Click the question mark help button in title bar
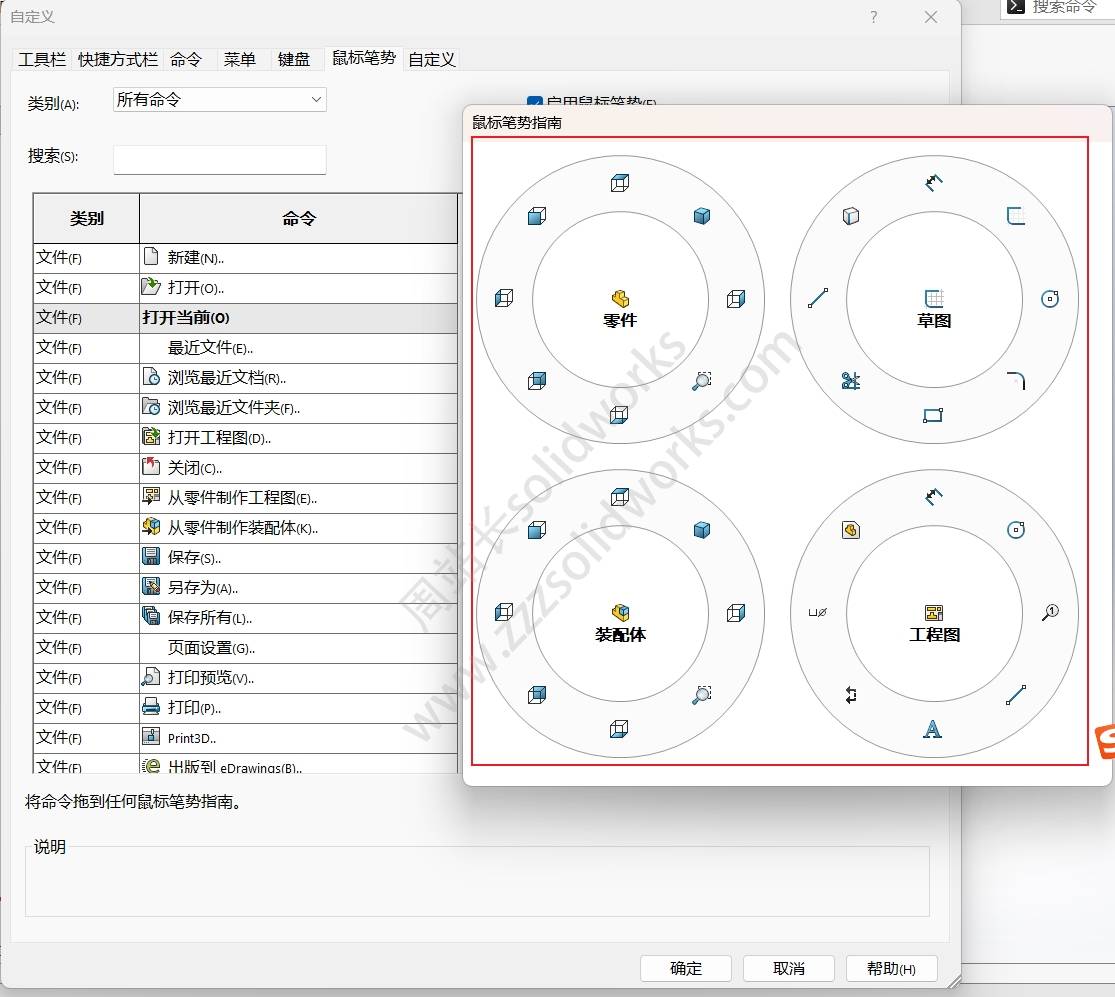The height and width of the screenshot is (997, 1115). click(874, 17)
